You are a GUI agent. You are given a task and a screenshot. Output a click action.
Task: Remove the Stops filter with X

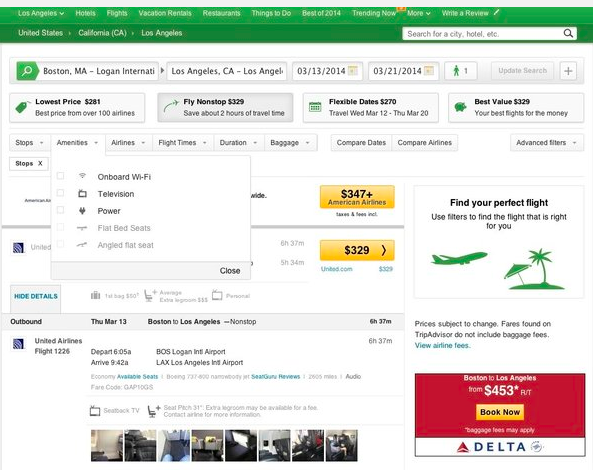point(40,163)
